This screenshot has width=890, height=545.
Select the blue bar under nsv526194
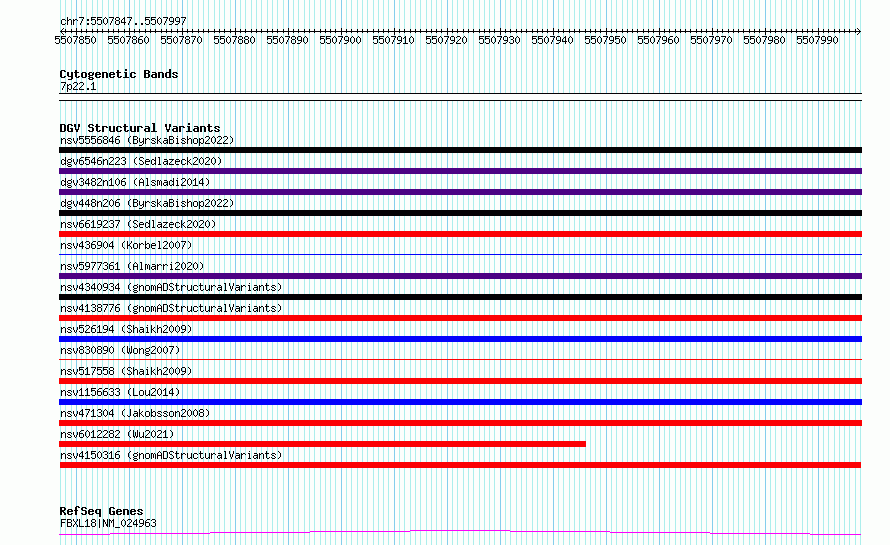coord(460,339)
